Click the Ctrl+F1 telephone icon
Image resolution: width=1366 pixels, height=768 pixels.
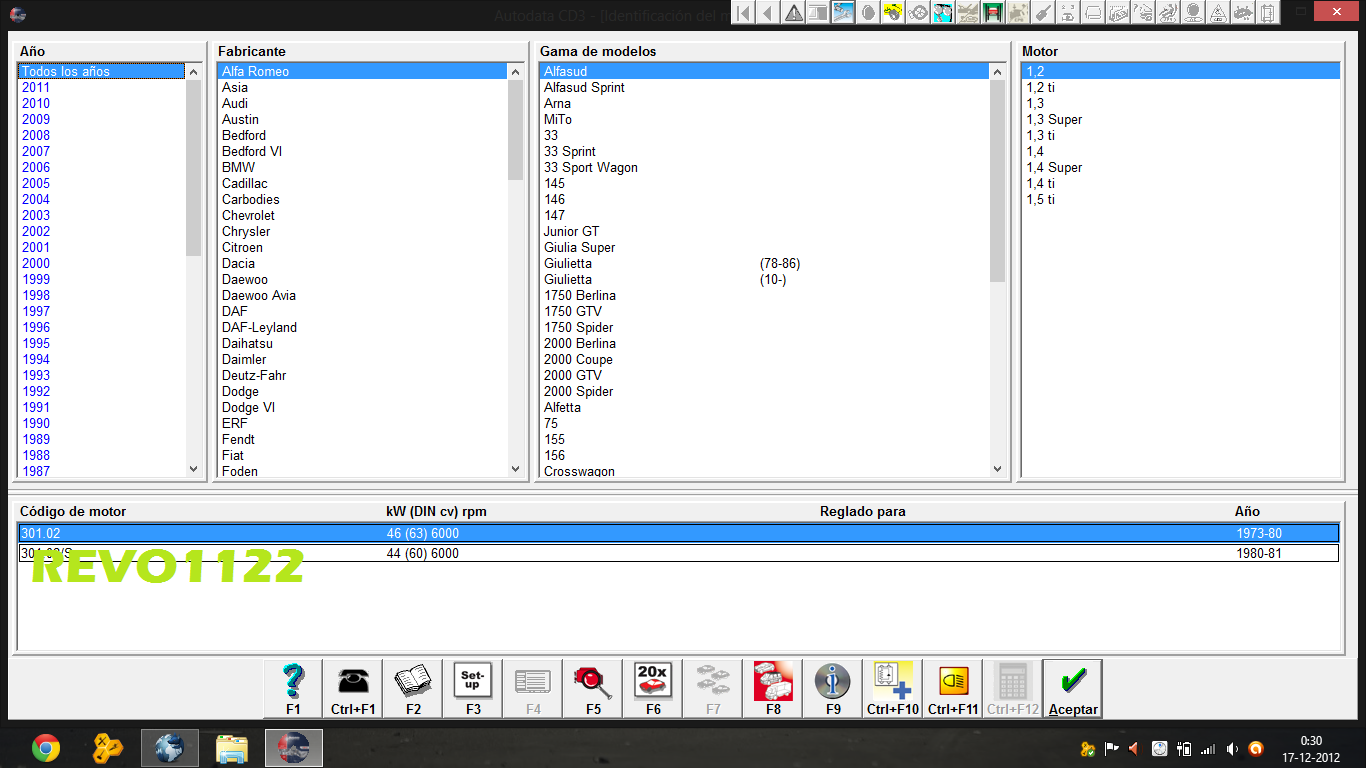(353, 688)
